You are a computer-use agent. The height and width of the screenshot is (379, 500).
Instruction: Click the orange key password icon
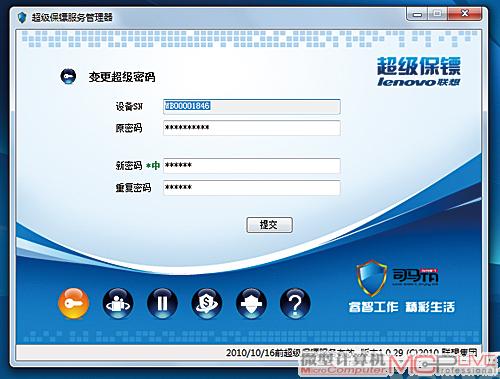pos(73,304)
